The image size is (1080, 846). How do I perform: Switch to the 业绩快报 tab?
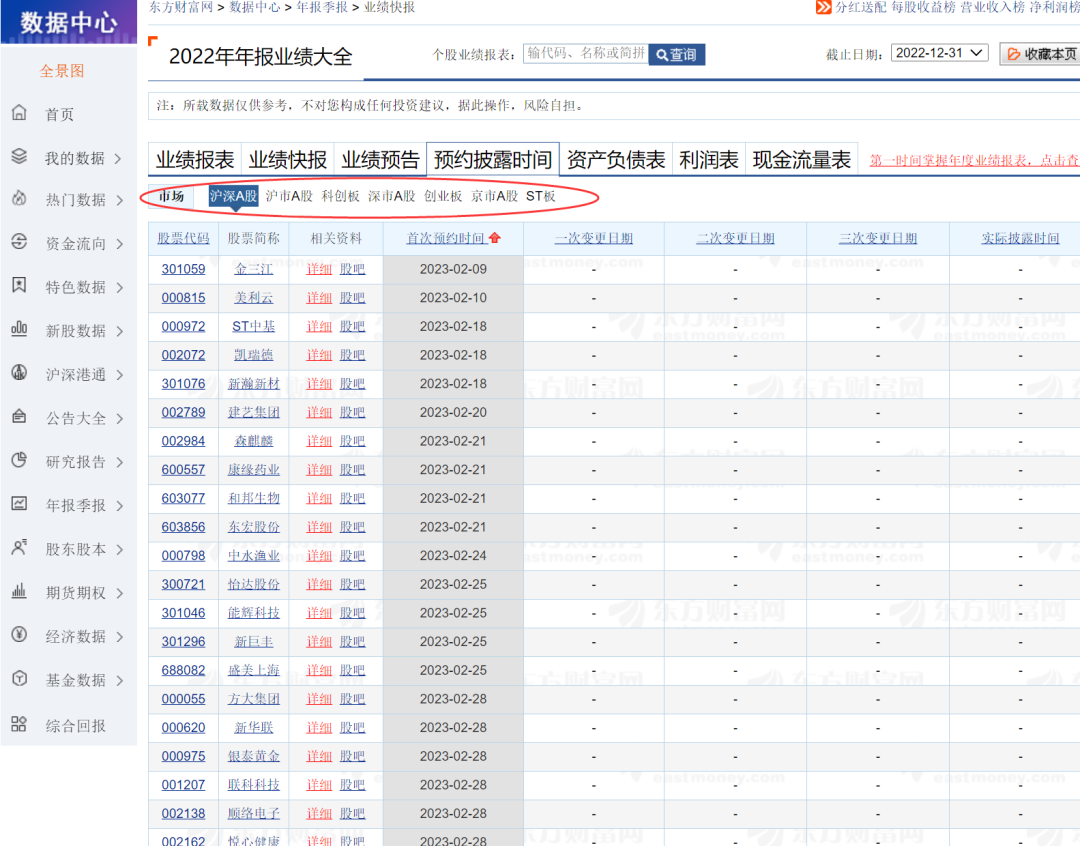pyautogui.click(x=288, y=160)
